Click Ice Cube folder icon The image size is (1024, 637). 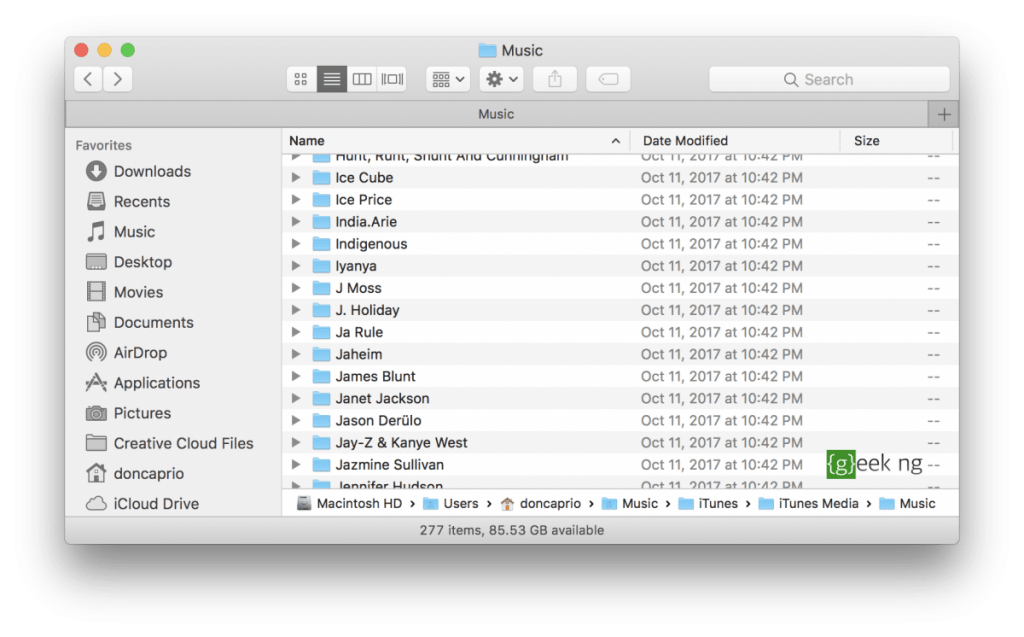click(321, 178)
